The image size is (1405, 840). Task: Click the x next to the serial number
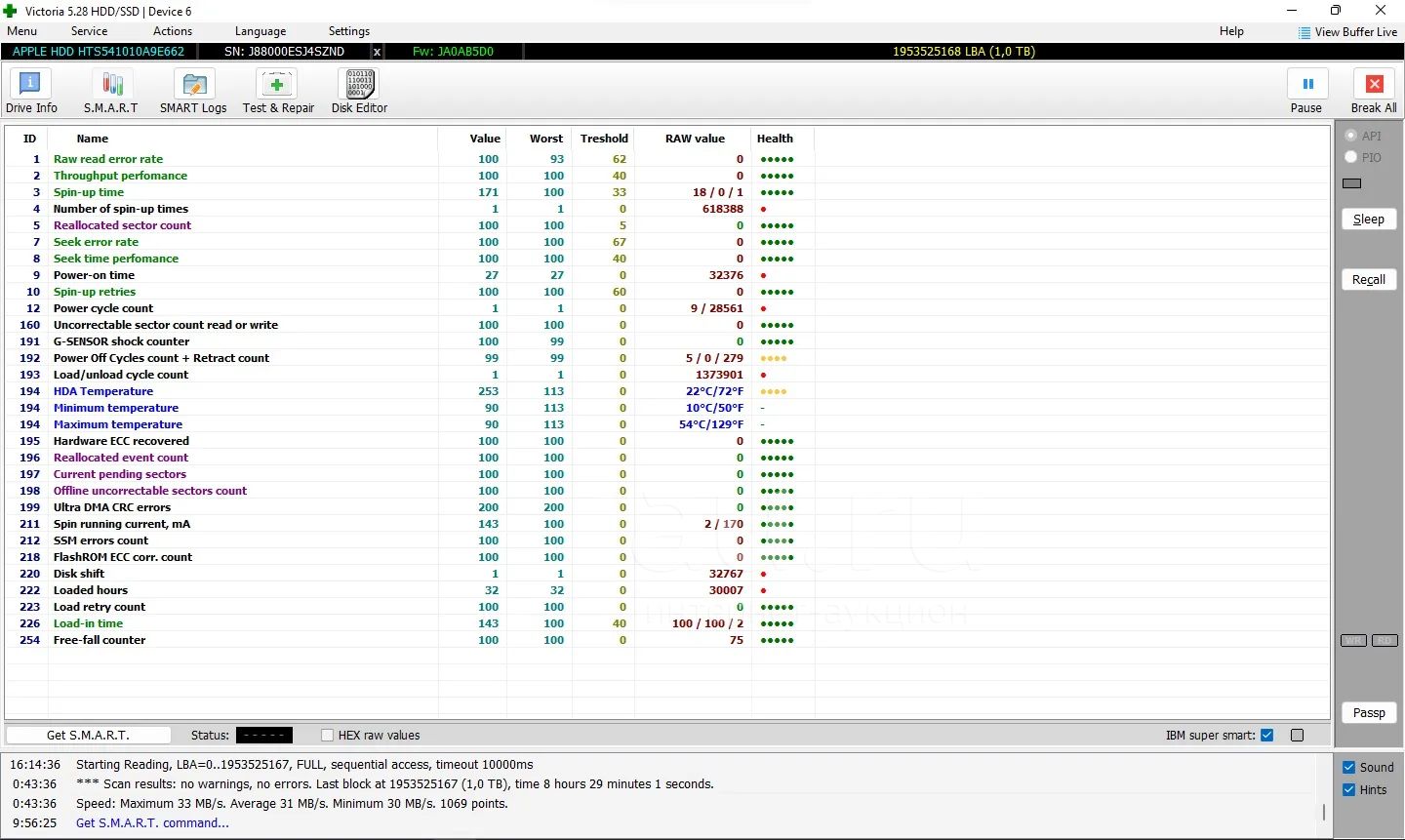click(377, 52)
